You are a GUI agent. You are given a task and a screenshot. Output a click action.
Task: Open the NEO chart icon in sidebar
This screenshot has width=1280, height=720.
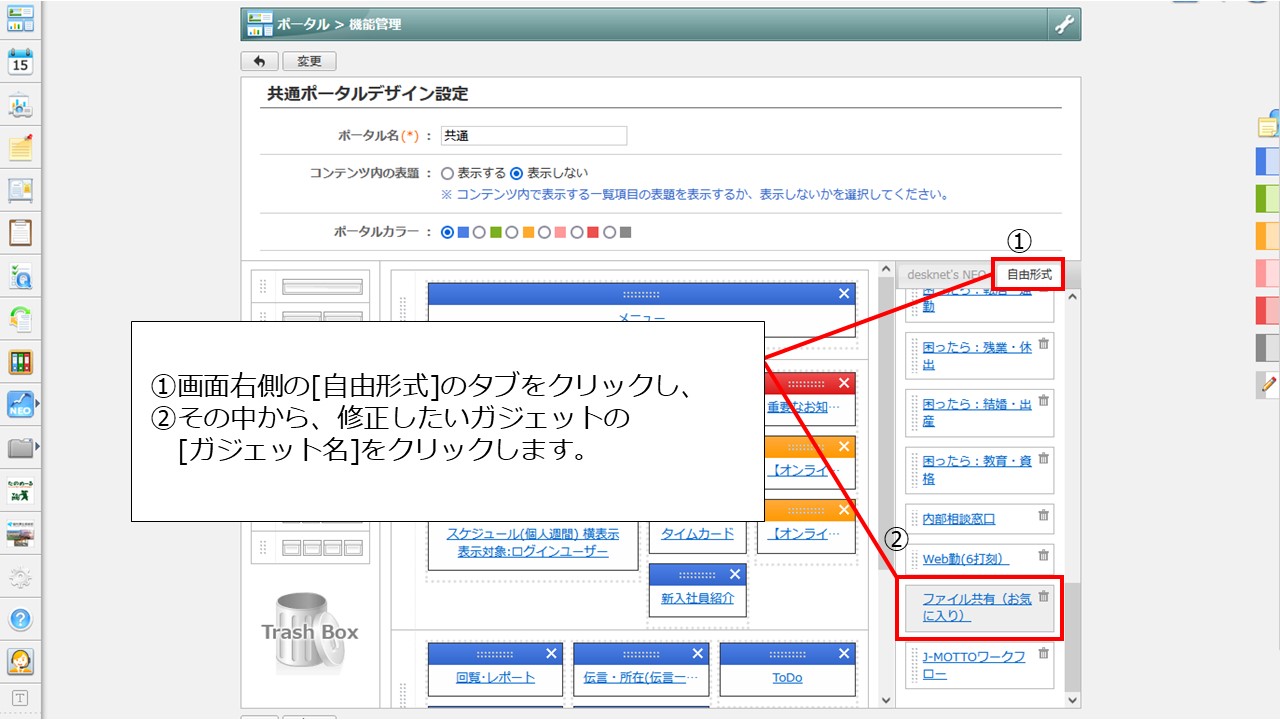pyautogui.click(x=20, y=404)
